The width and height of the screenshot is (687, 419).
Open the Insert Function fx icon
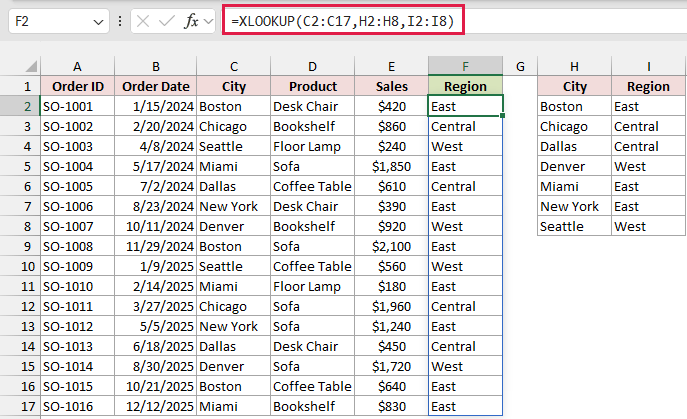(191, 21)
